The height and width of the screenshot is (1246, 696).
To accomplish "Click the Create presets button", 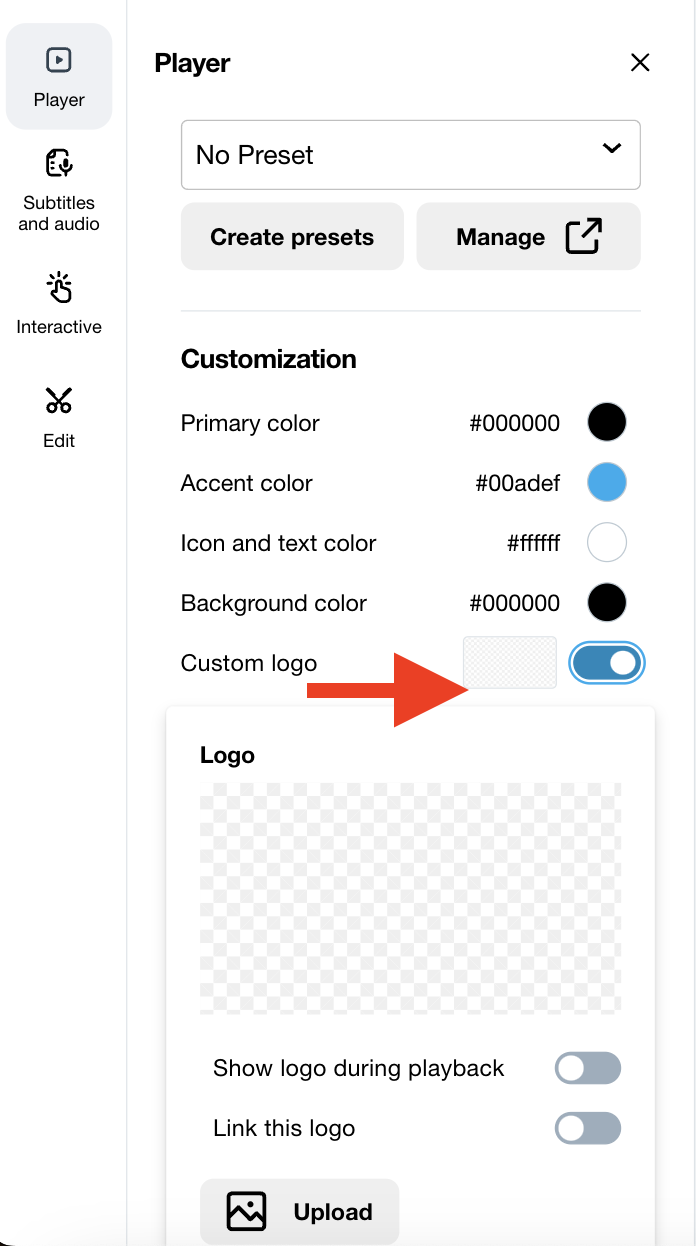I will (292, 237).
